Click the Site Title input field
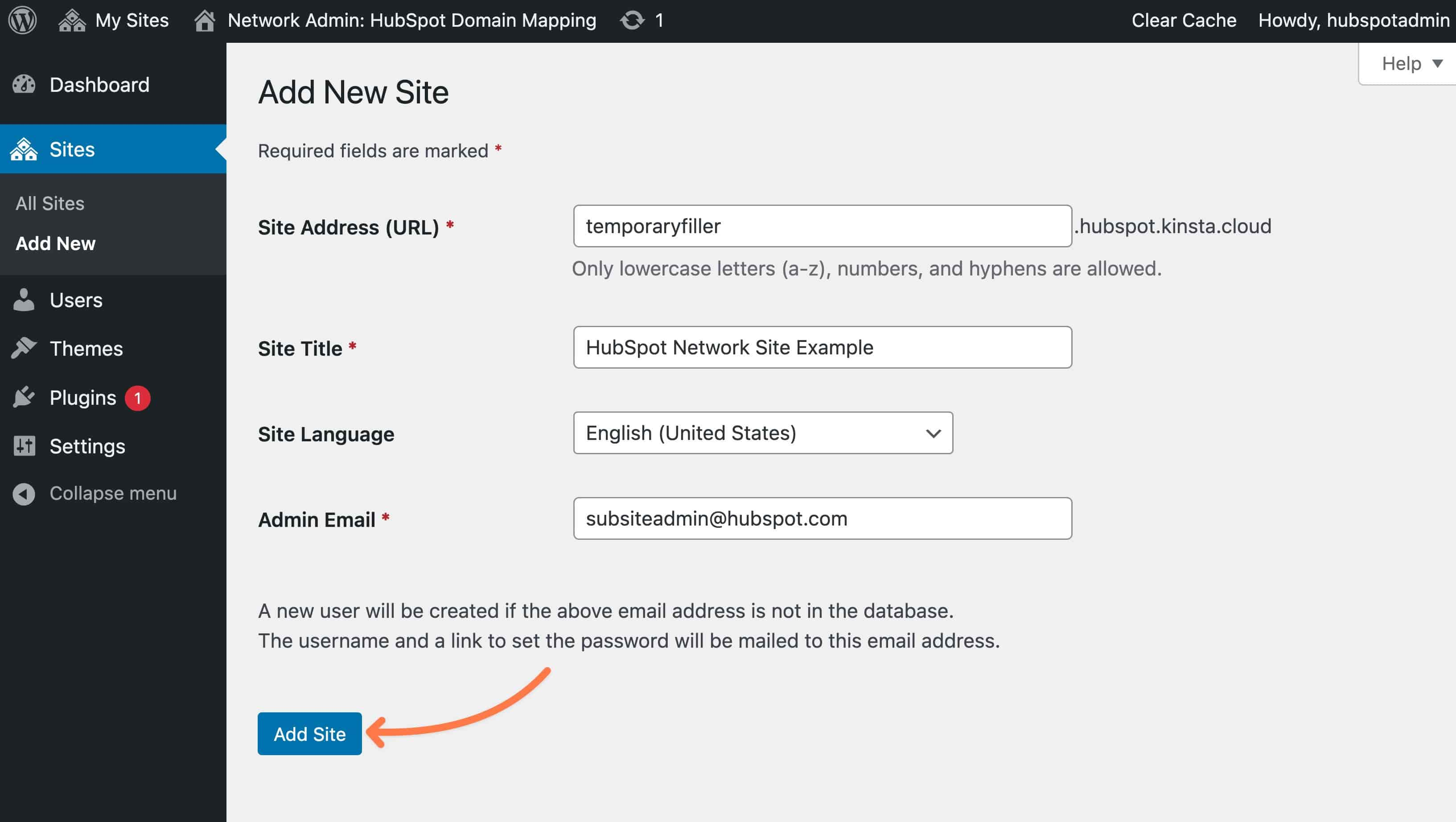 [822, 347]
